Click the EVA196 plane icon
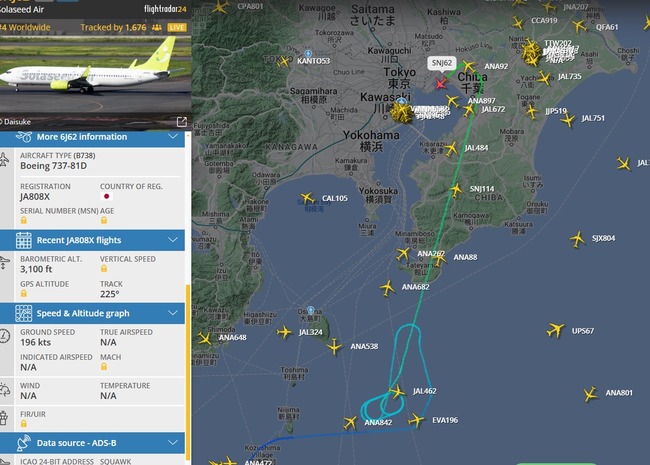 tap(416, 420)
